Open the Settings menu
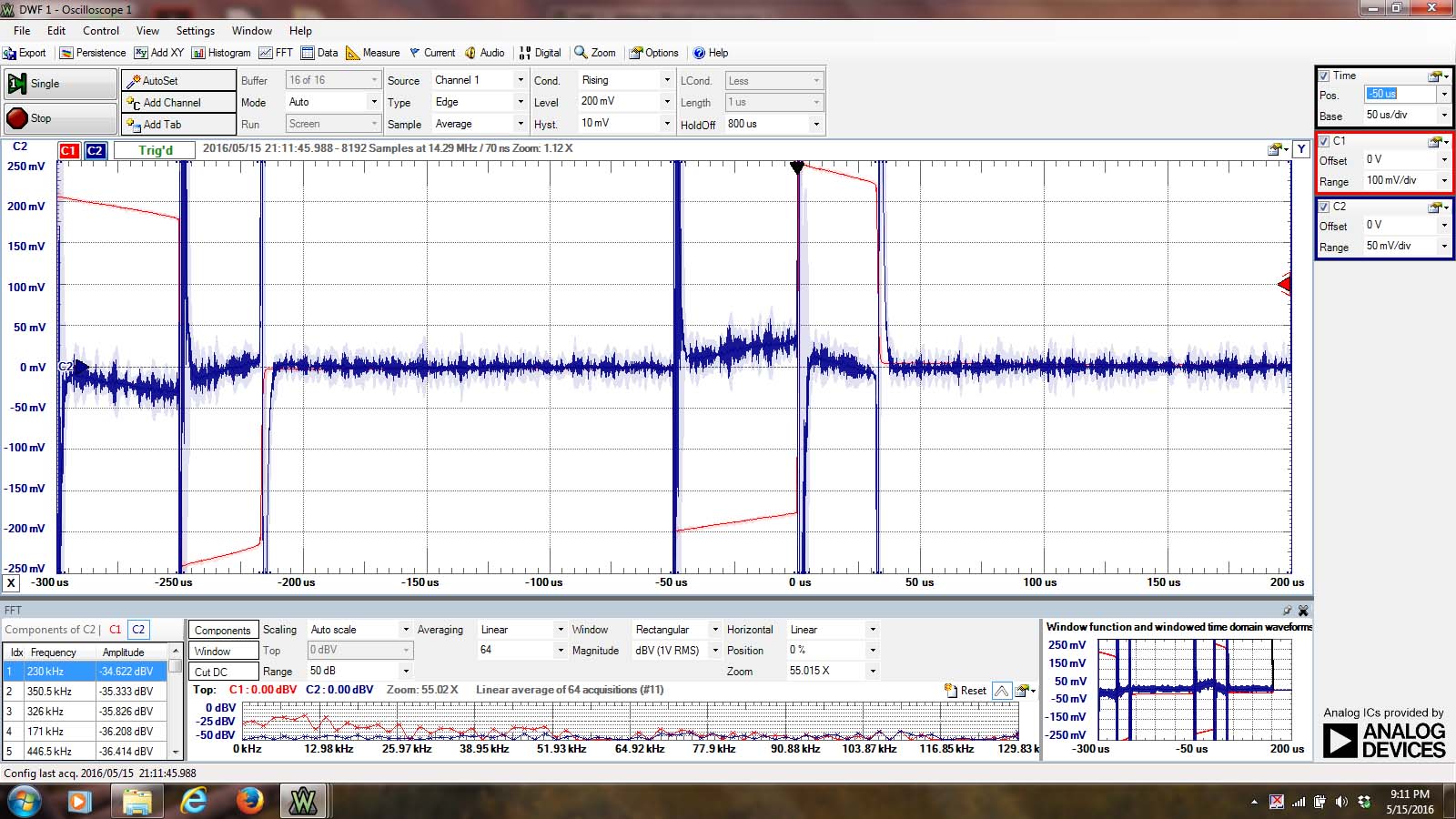 [x=195, y=30]
